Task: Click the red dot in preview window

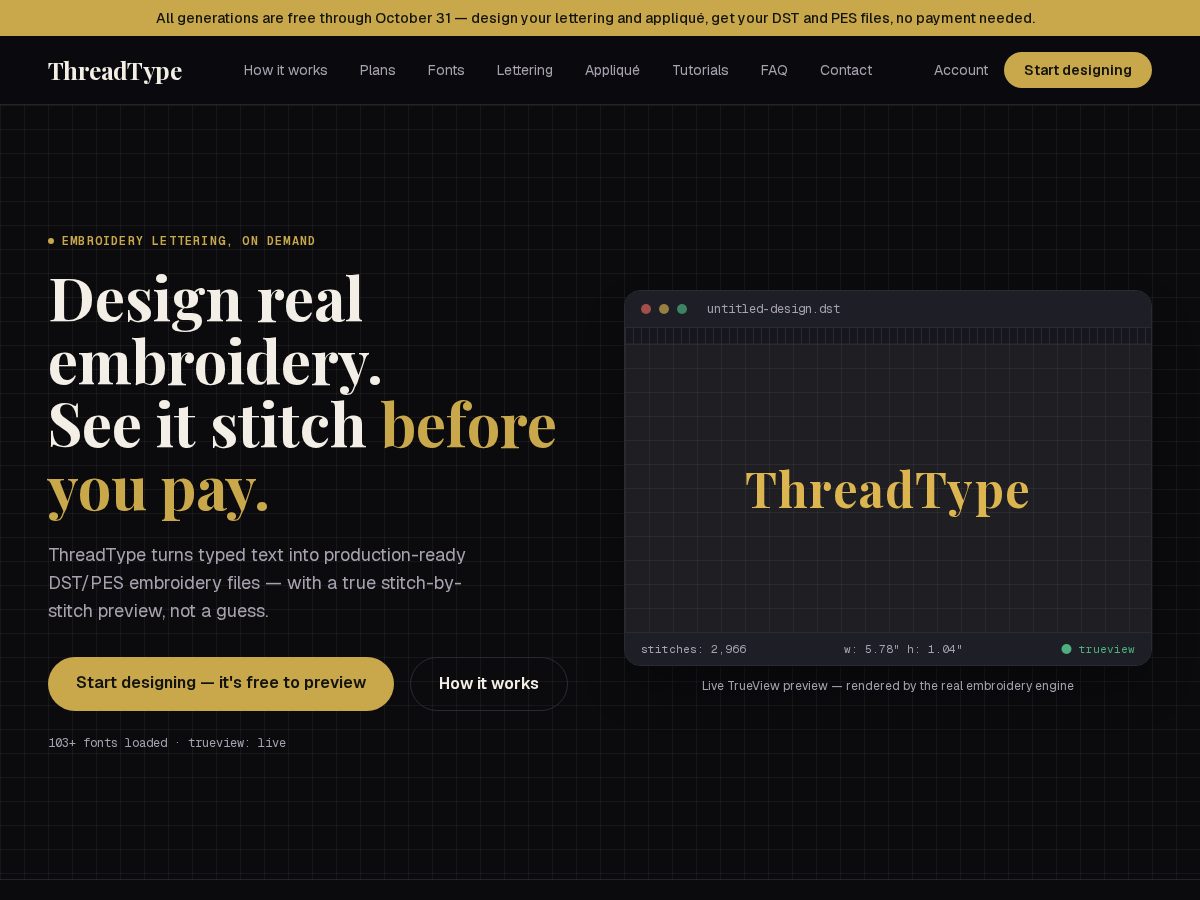Action: coord(646,309)
